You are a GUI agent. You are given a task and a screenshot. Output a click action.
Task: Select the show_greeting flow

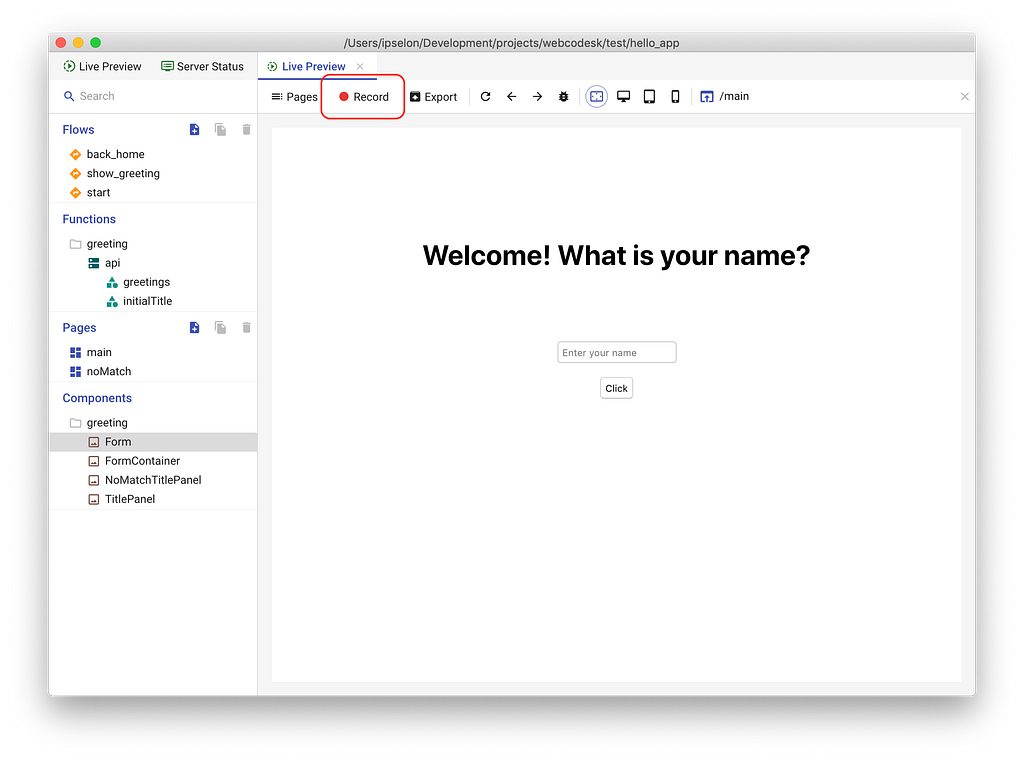pos(153,173)
